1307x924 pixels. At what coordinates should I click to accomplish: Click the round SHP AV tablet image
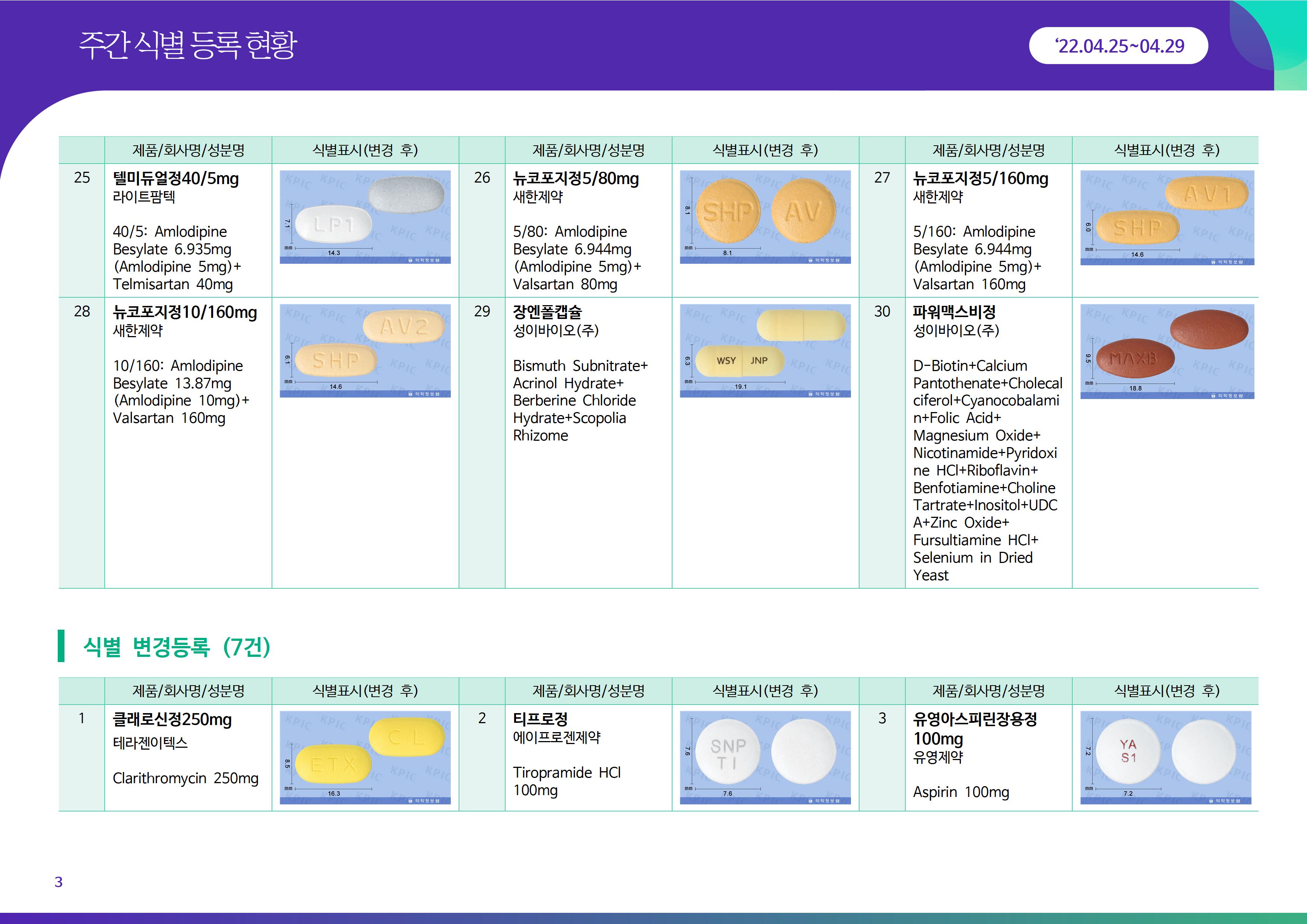(765, 217)
